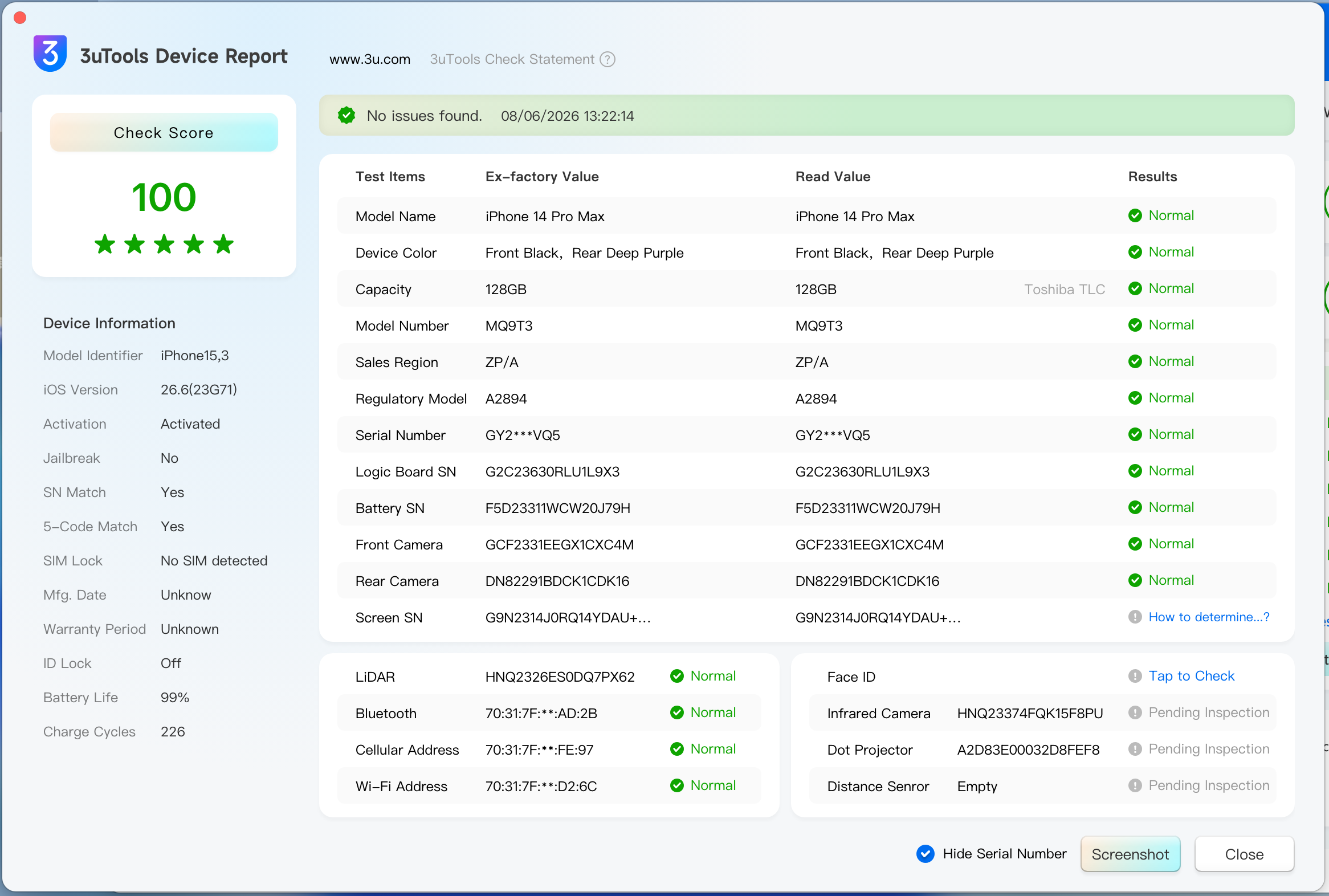Click the check icon in Regulatory Model row
1329x896 pixels.
coord(1135,398)
